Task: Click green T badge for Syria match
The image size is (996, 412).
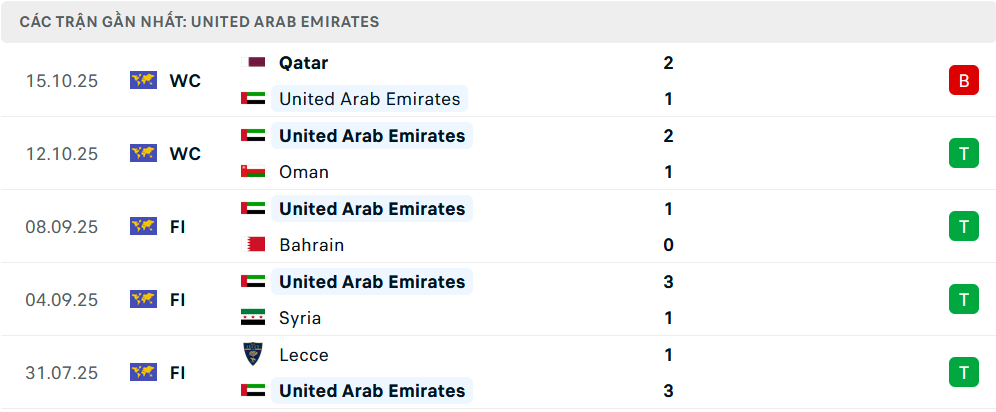Action: (x=963, y=299)
